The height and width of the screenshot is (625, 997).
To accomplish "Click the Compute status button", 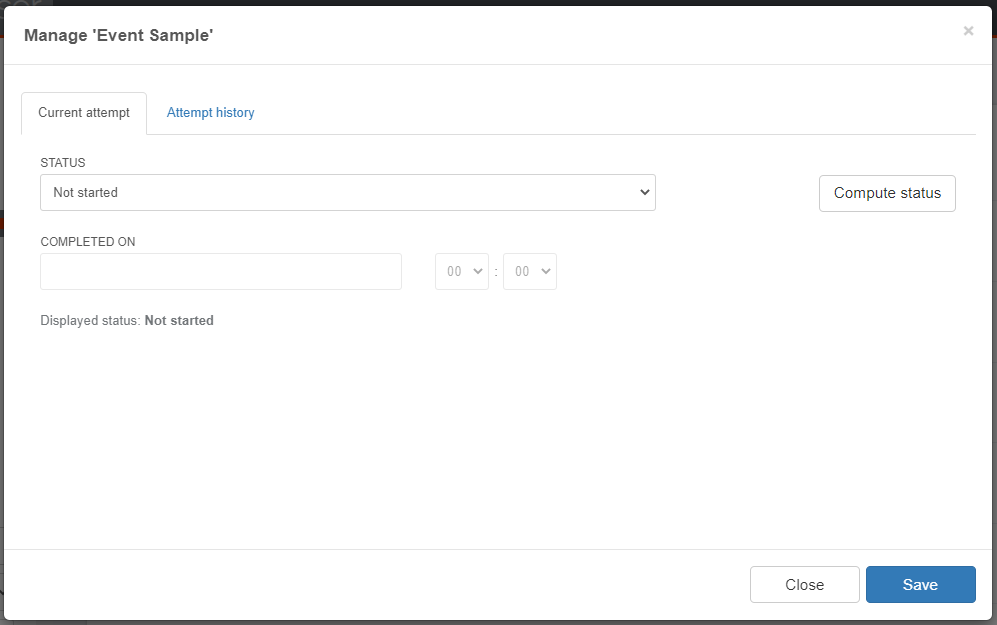I will coord(887,193).
